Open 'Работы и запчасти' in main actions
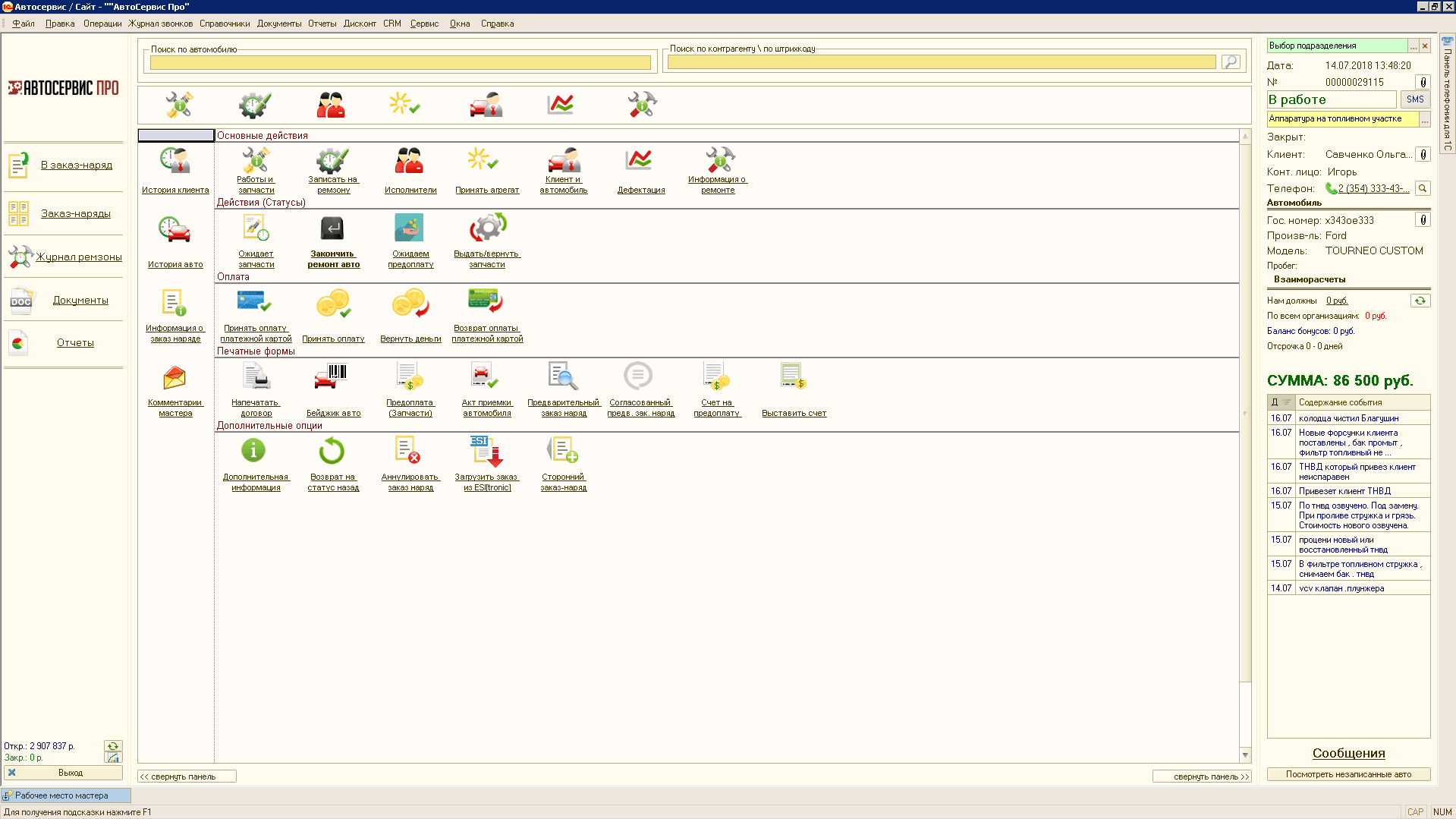 click(256, 160)
